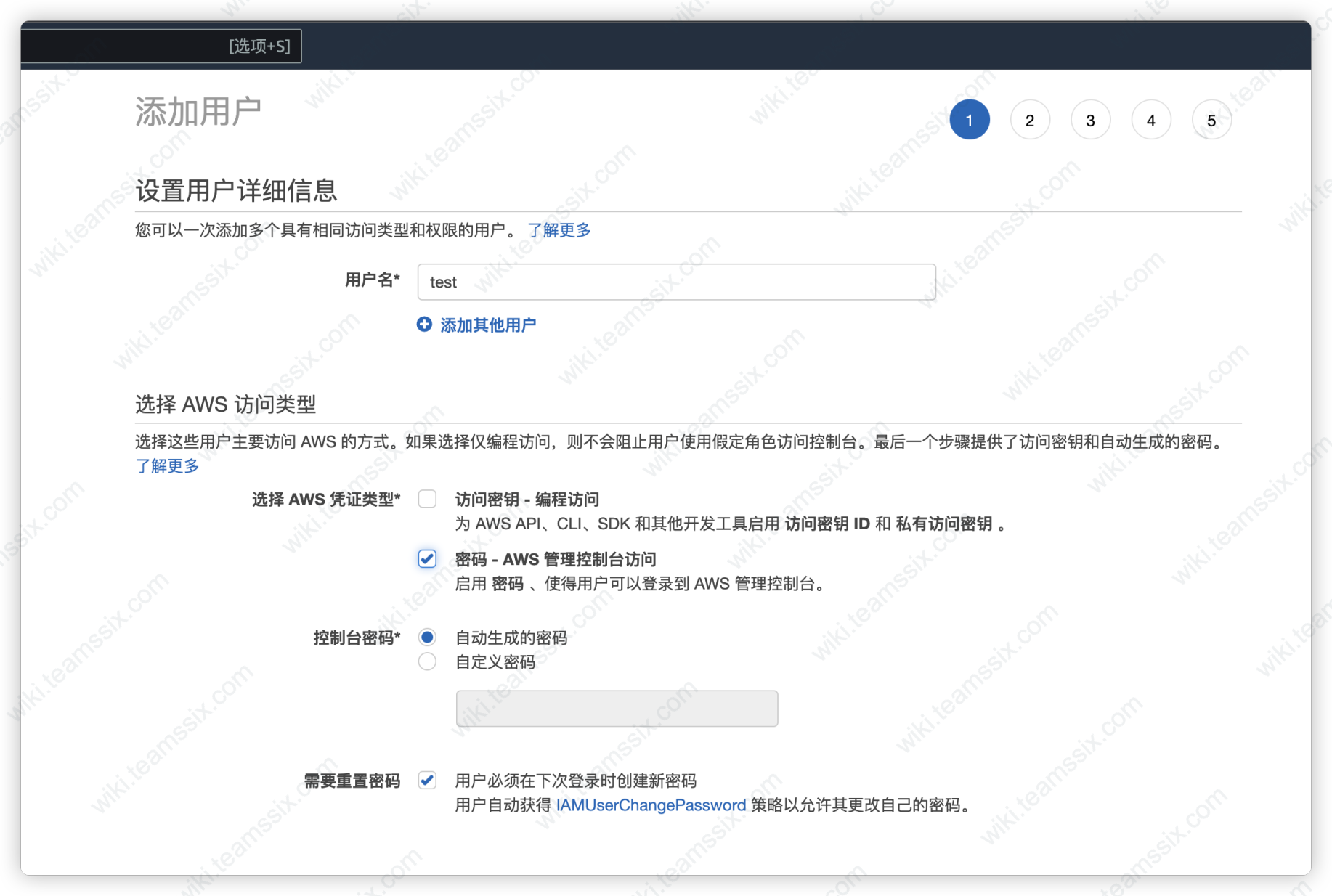Click the greyed-out custom password field

tap(616, 709)
